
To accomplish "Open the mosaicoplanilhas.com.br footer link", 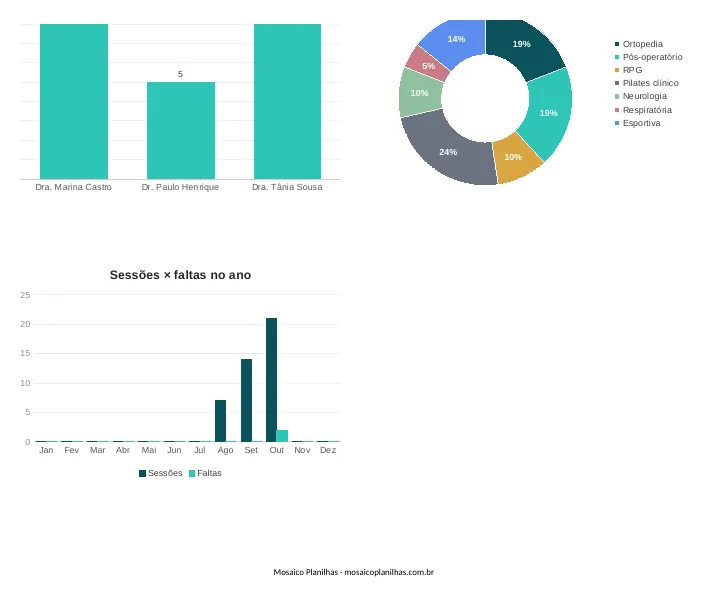I will pyautogui.click(x=389, y=572).
